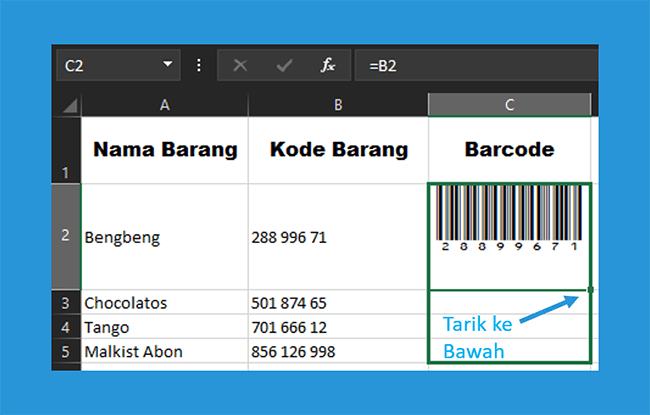
Task: Click the formula bar Cancel X icon
Action: point(240,65)
